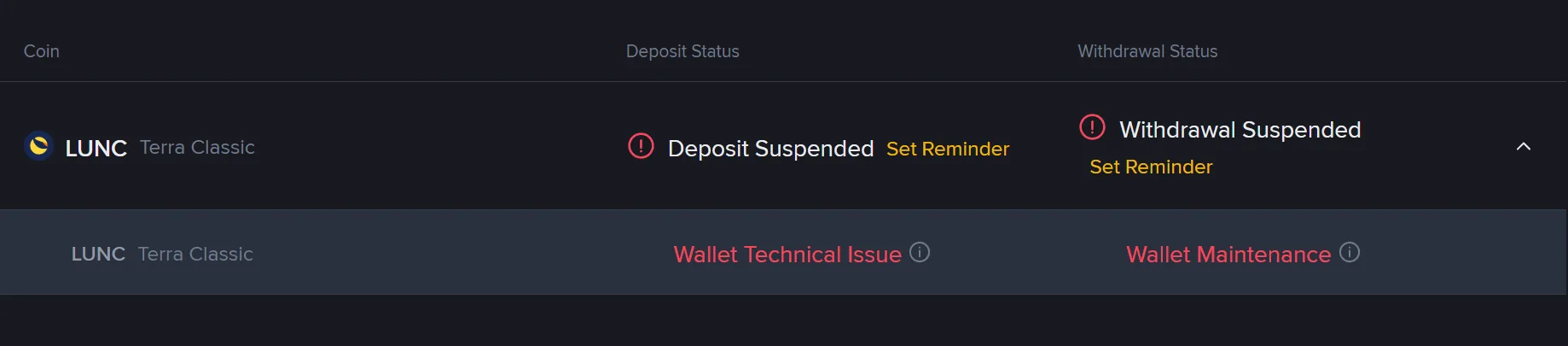Click the red warning icon beside Deposit Suspended
1568x346 pixels.
(x=641, y=146)
